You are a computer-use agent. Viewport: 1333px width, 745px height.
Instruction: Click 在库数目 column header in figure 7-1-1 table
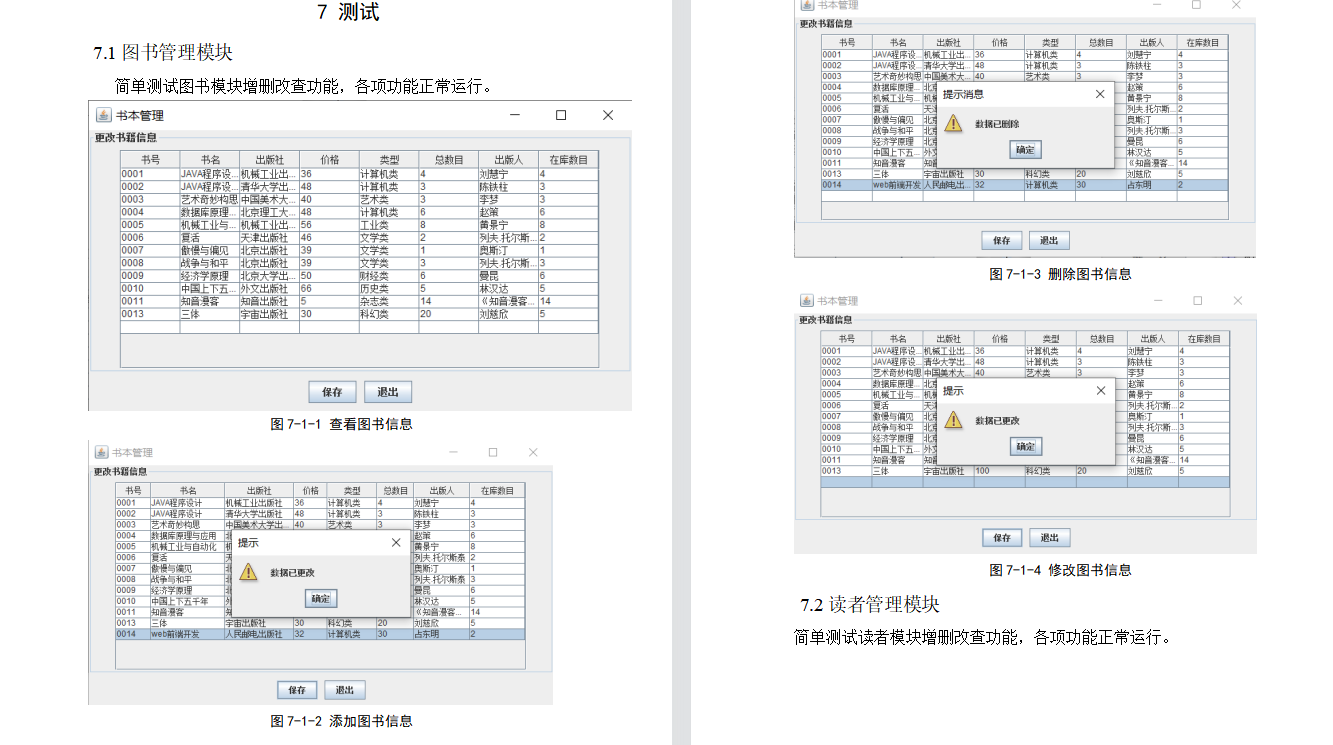(568, 159)
